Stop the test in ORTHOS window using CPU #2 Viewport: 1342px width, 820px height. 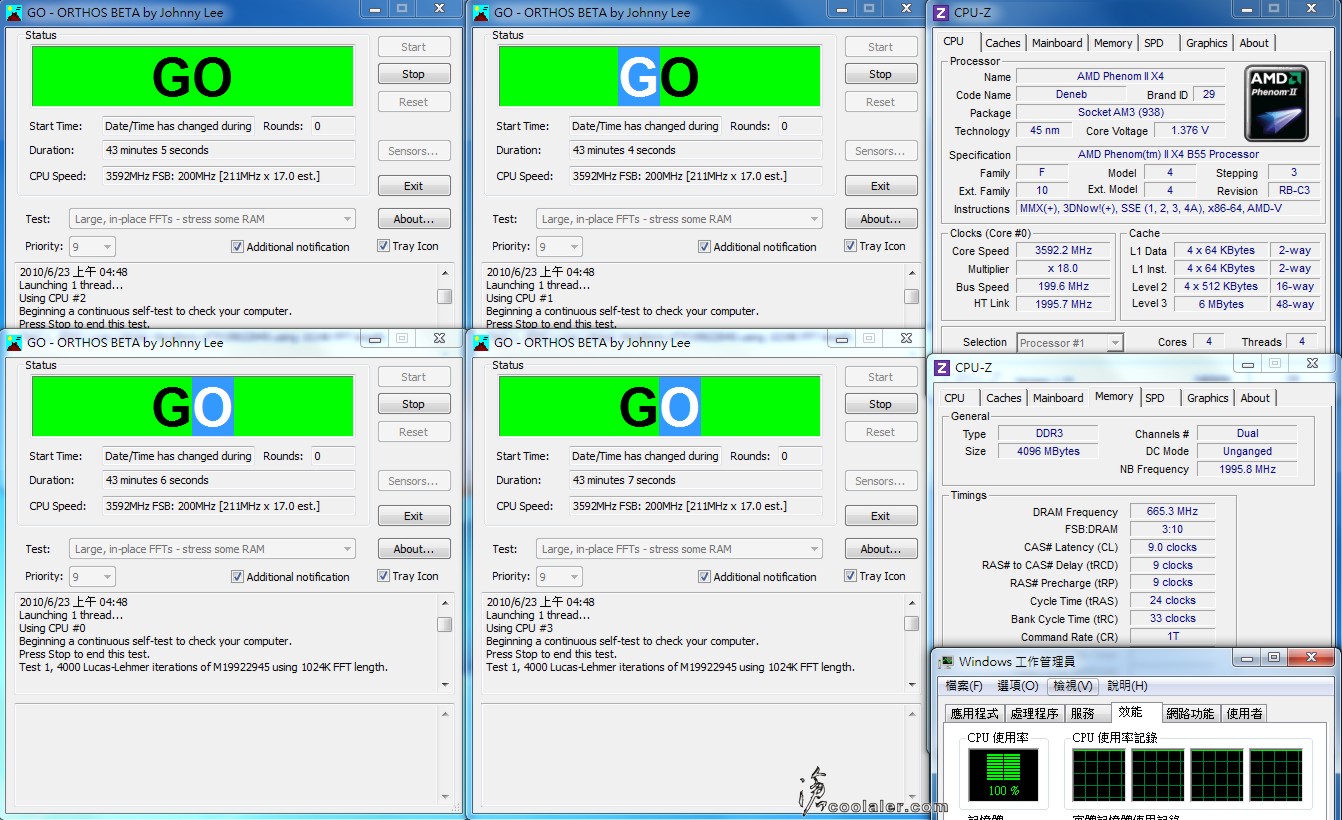[414, 74]
